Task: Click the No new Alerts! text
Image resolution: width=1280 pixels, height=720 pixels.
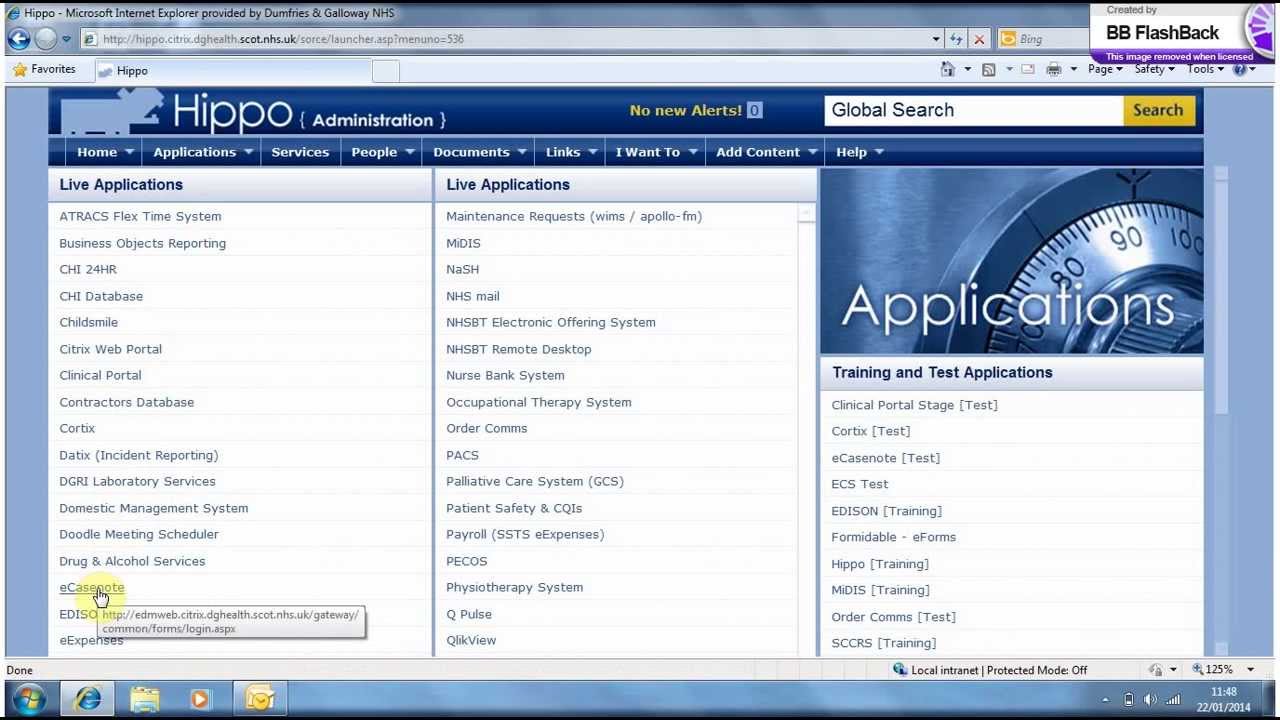Action: [685, 110]
